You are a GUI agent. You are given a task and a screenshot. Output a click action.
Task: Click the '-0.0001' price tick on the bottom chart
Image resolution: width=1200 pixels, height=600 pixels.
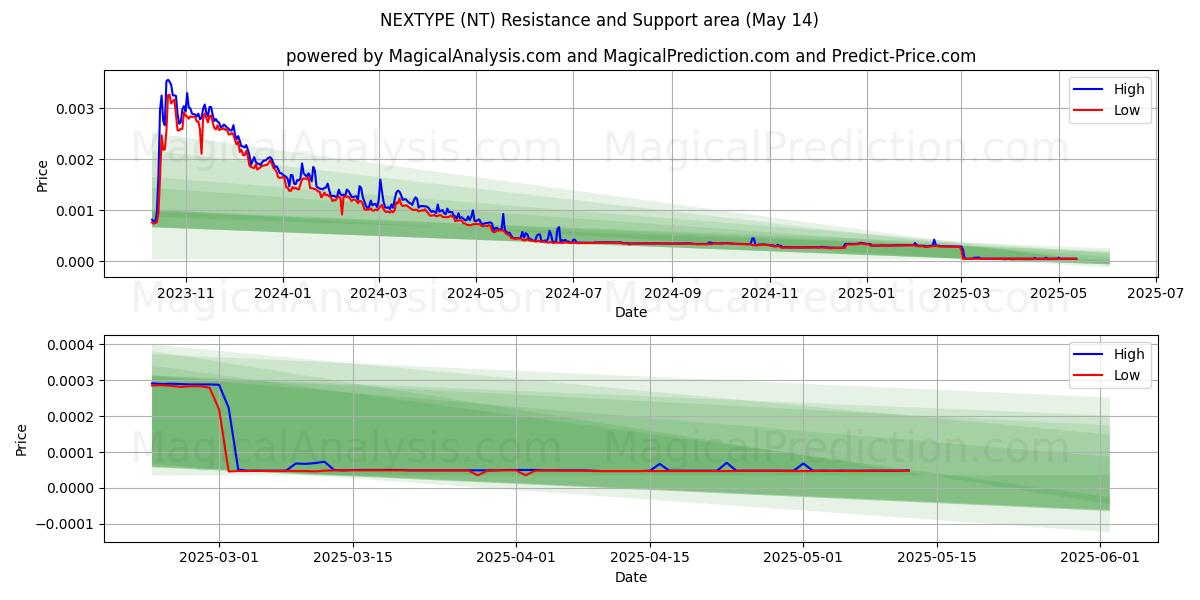tap(67, 524)
